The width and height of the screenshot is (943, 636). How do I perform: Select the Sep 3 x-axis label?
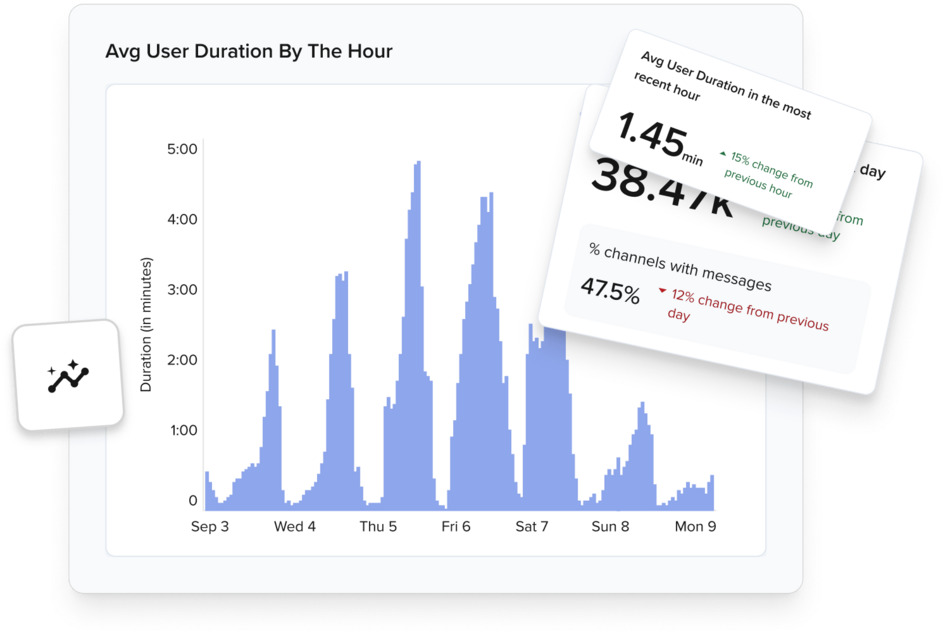tap(210, 526)
